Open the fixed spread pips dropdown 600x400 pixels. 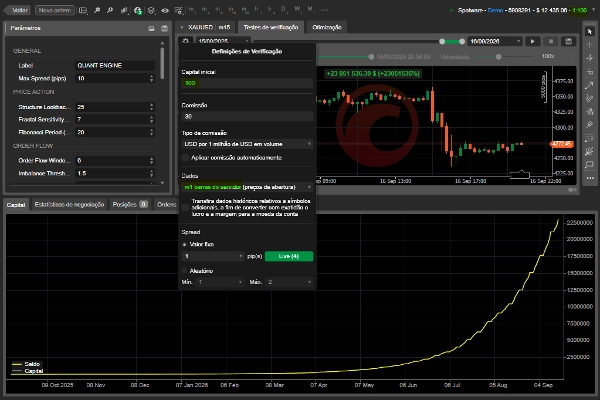point(213,256)
